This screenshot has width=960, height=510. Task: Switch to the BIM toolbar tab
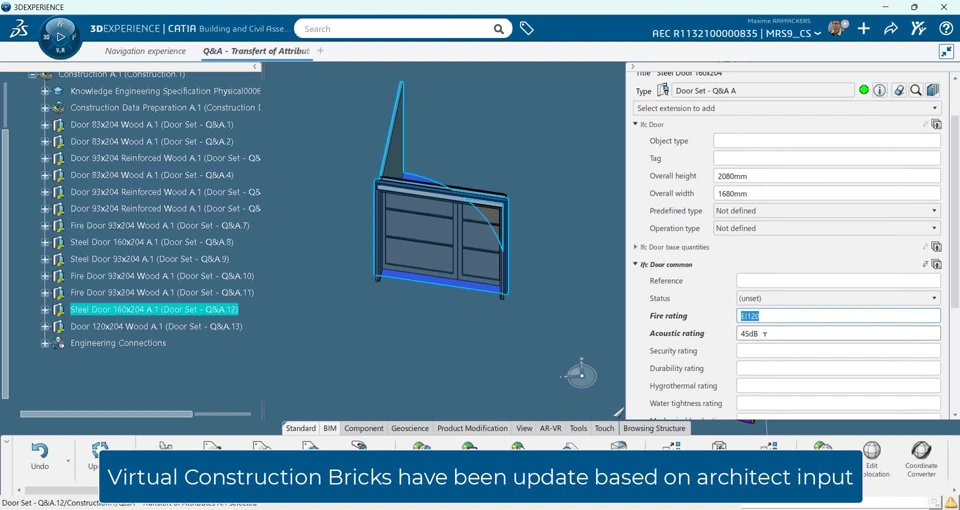pyautogui.click(x=330, y=429)
